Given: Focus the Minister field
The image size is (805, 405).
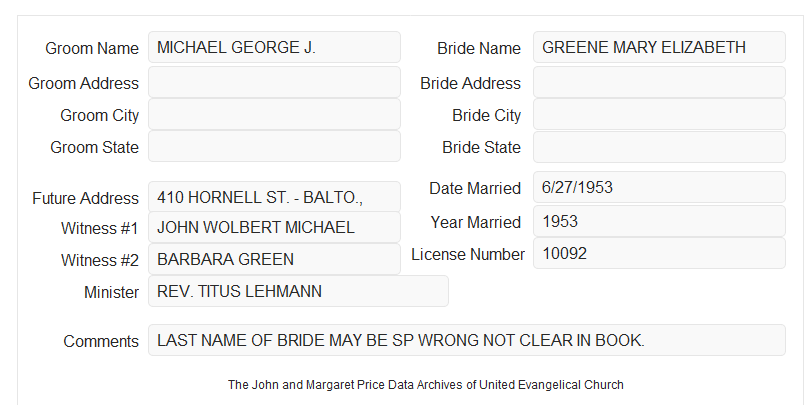Looking at the screenshot, I should [298, 291].
